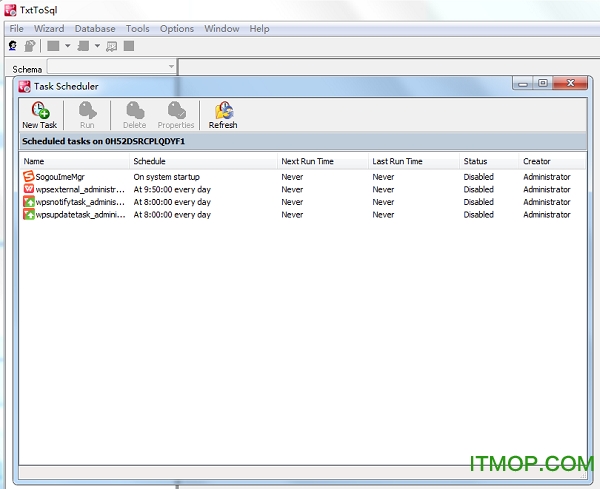Sort by the Name column header
This screenshot has height=489, width=600.
[75, 161]
